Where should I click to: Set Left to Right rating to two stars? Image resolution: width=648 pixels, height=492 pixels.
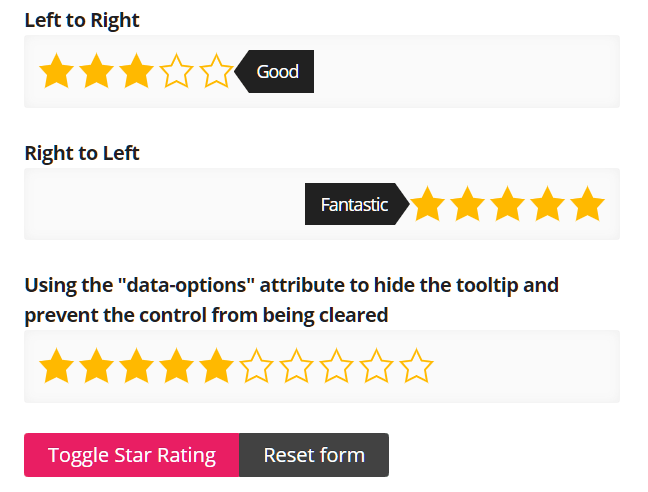click(x=96, y=71)
